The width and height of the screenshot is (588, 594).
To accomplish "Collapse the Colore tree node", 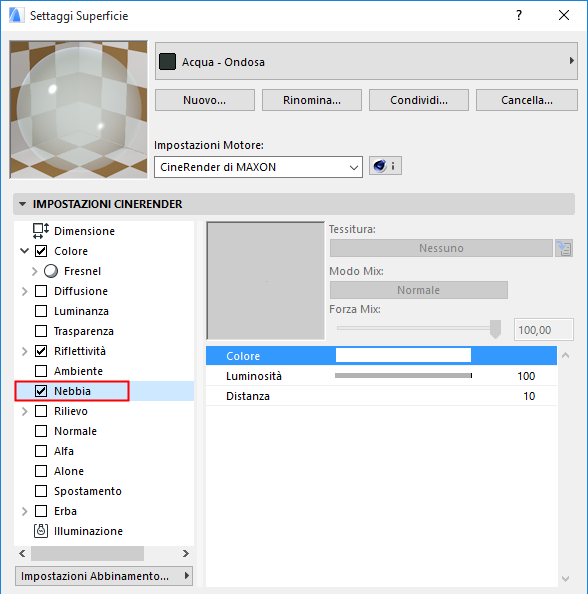I will pos(25,251).
